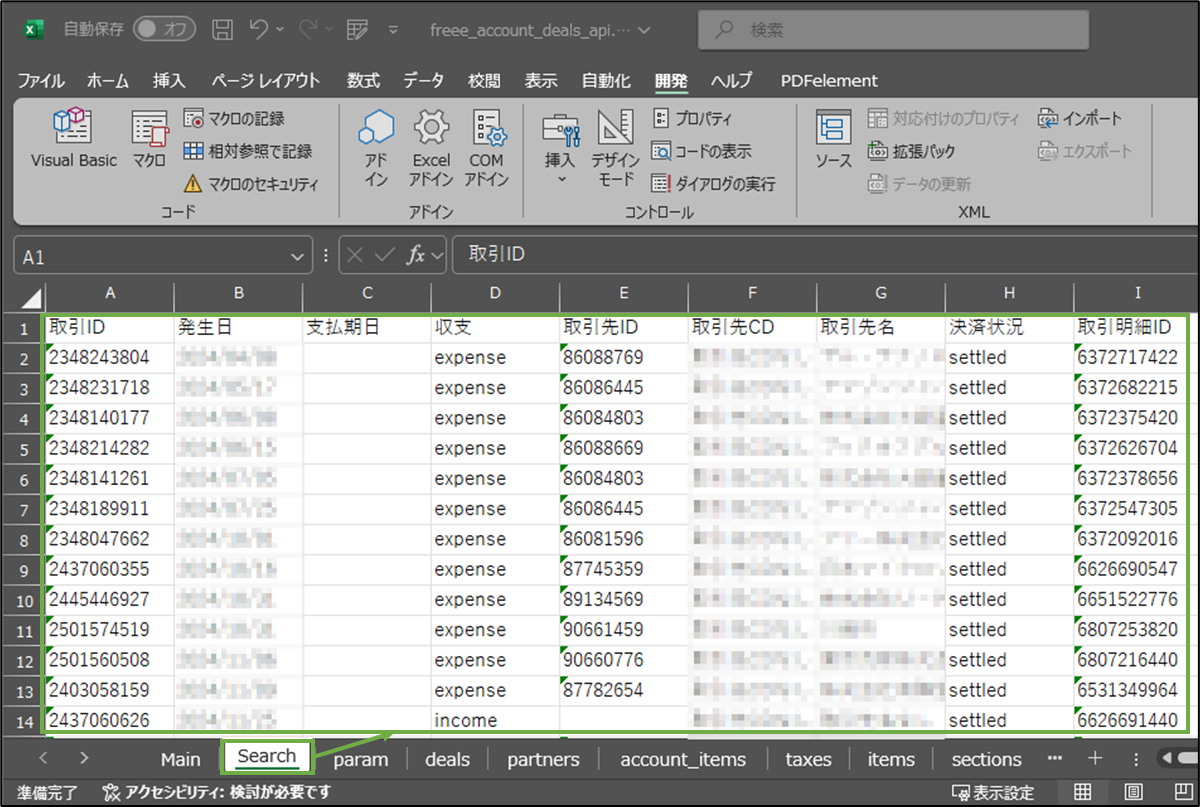Open マクロのセキュリティ settings
Viewport: 1200px width, 807px height.
coord(251,184)
